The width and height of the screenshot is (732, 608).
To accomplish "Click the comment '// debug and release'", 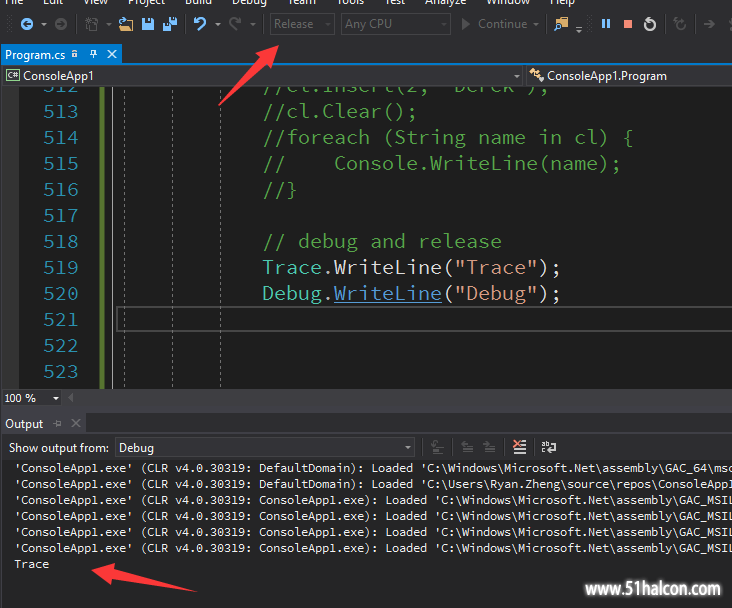I will pos(382,241).
